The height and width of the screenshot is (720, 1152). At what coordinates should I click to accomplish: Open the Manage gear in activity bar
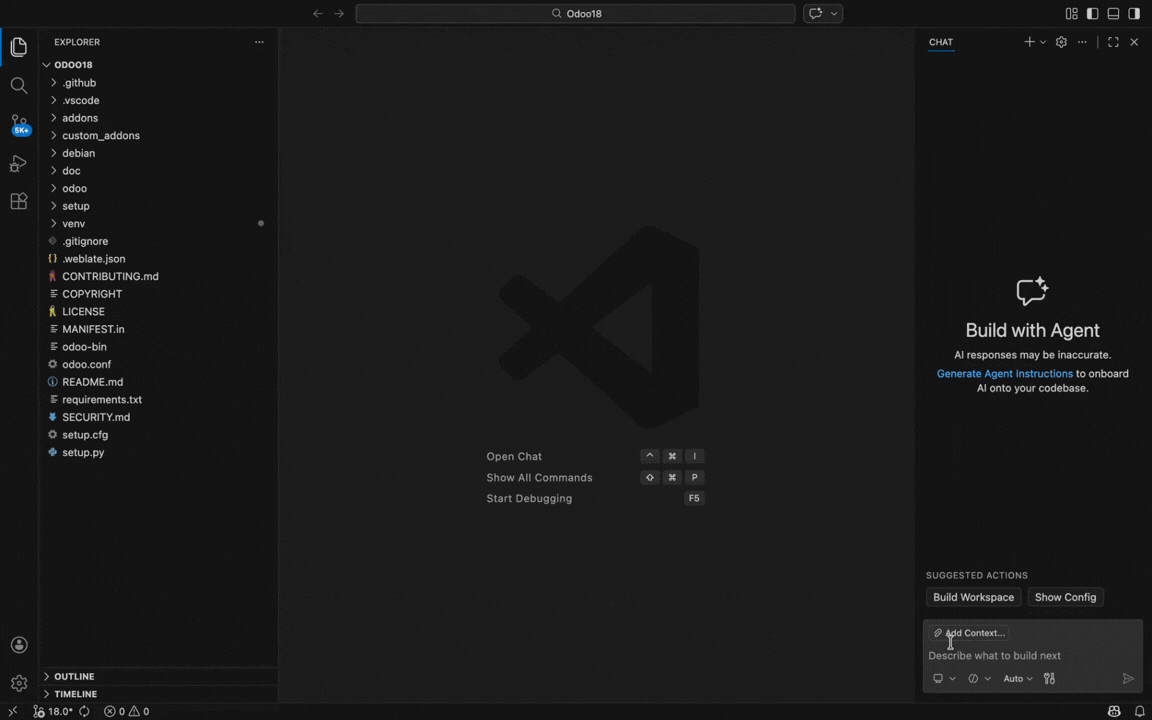click(x=19, y=683)
